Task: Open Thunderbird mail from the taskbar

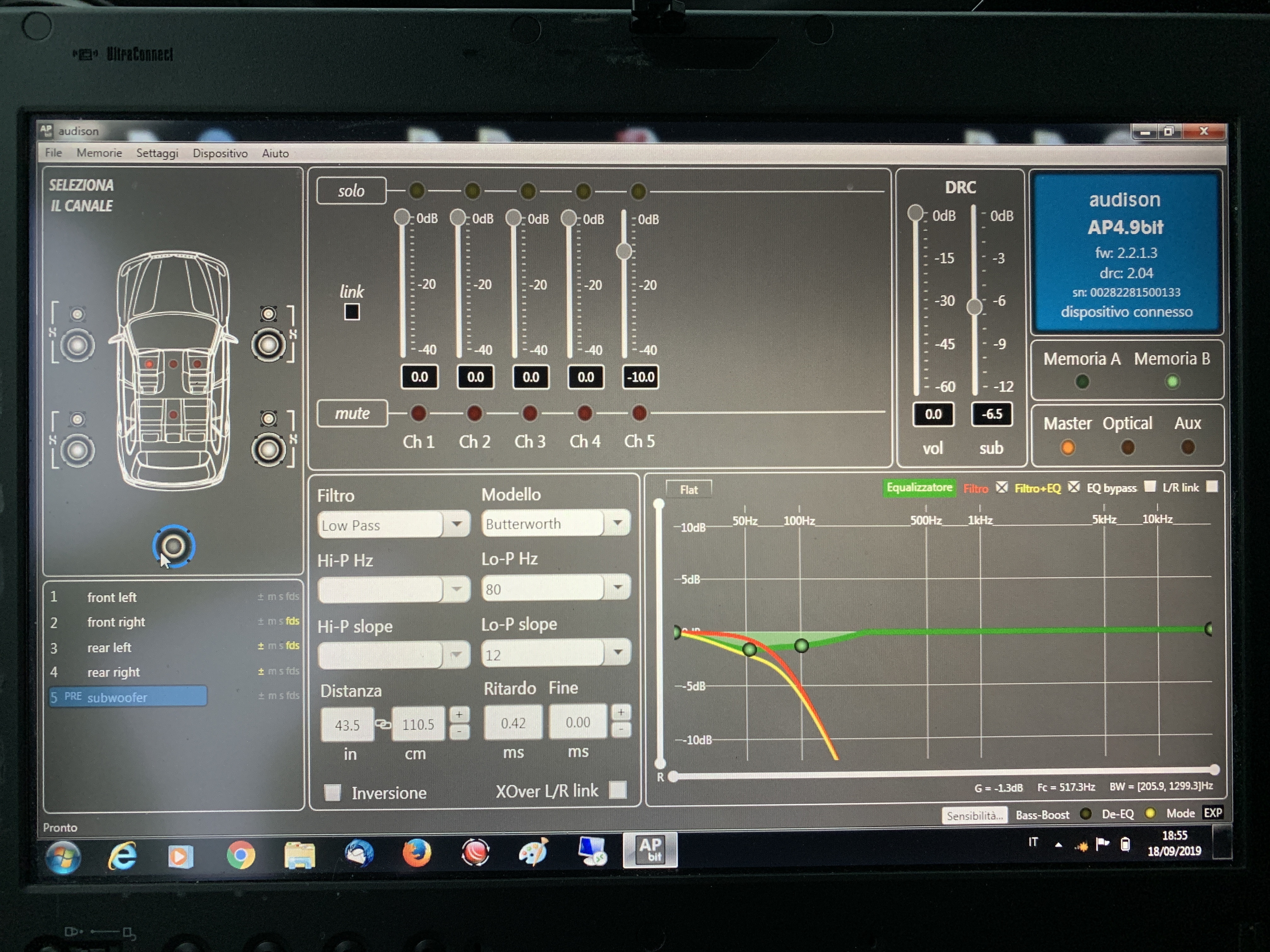Action: coord(359,853)
